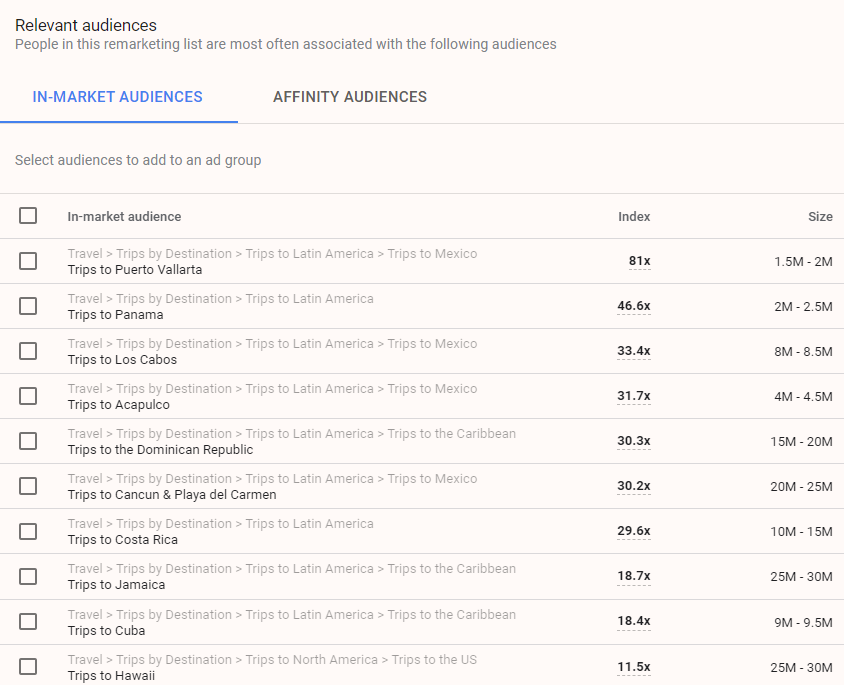Switch to the Affinity Audiences tab
Screen dimensions: 844x685
(x=350, y=97)
